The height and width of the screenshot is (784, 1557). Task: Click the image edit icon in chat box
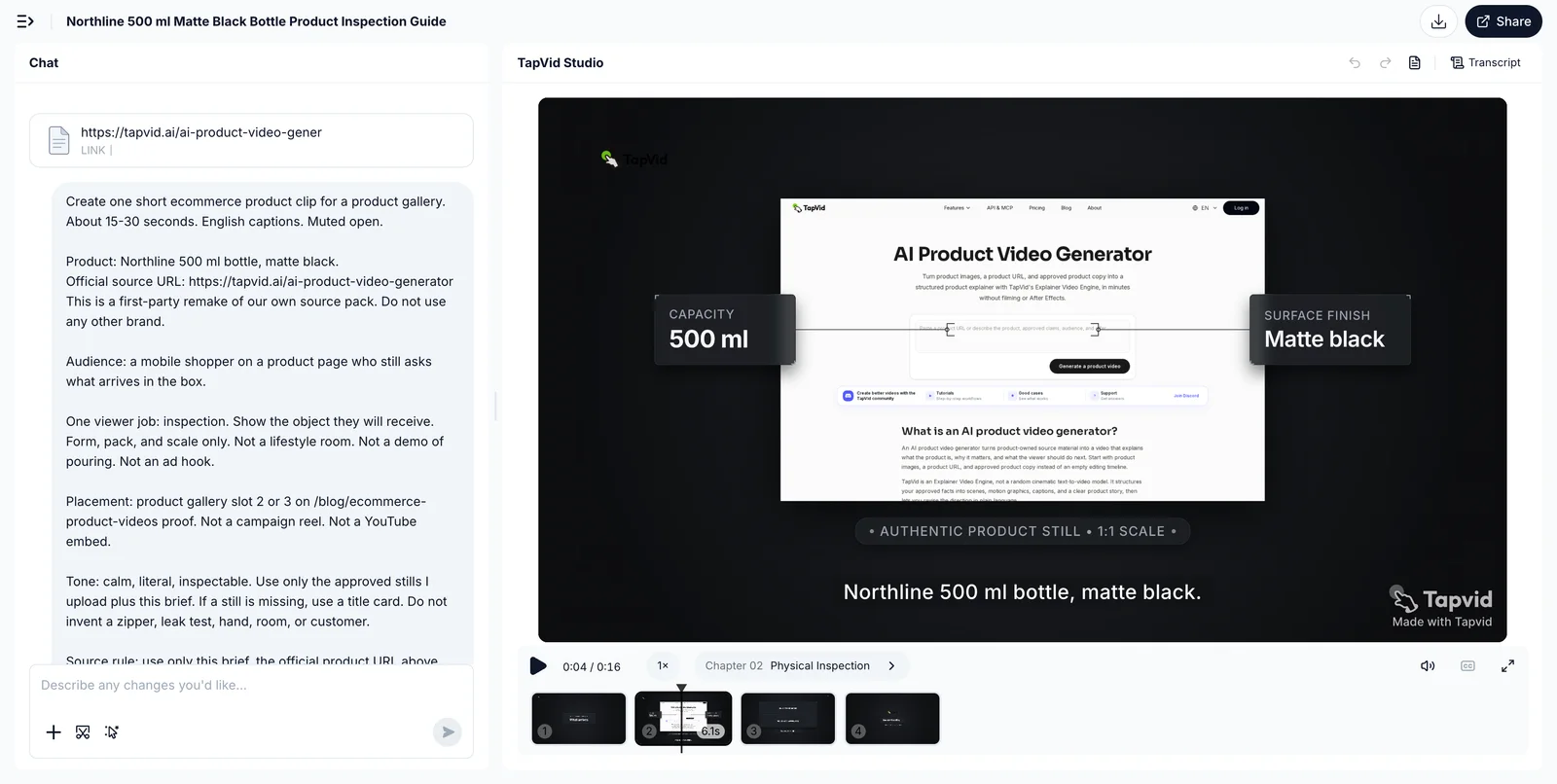point(83,732)
